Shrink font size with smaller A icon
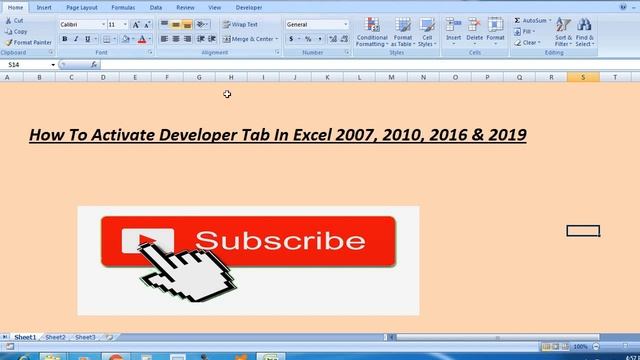This screenshot has width=640, height=360. (147, 25)
